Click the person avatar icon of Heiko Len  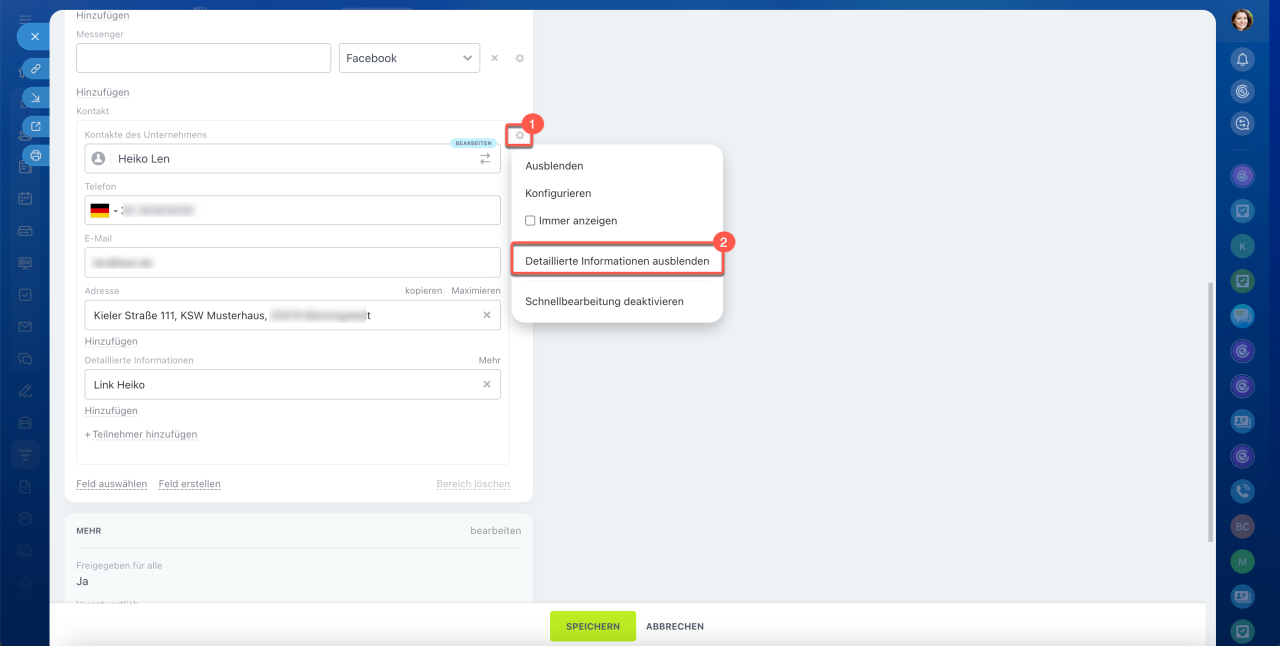(98, 158)
